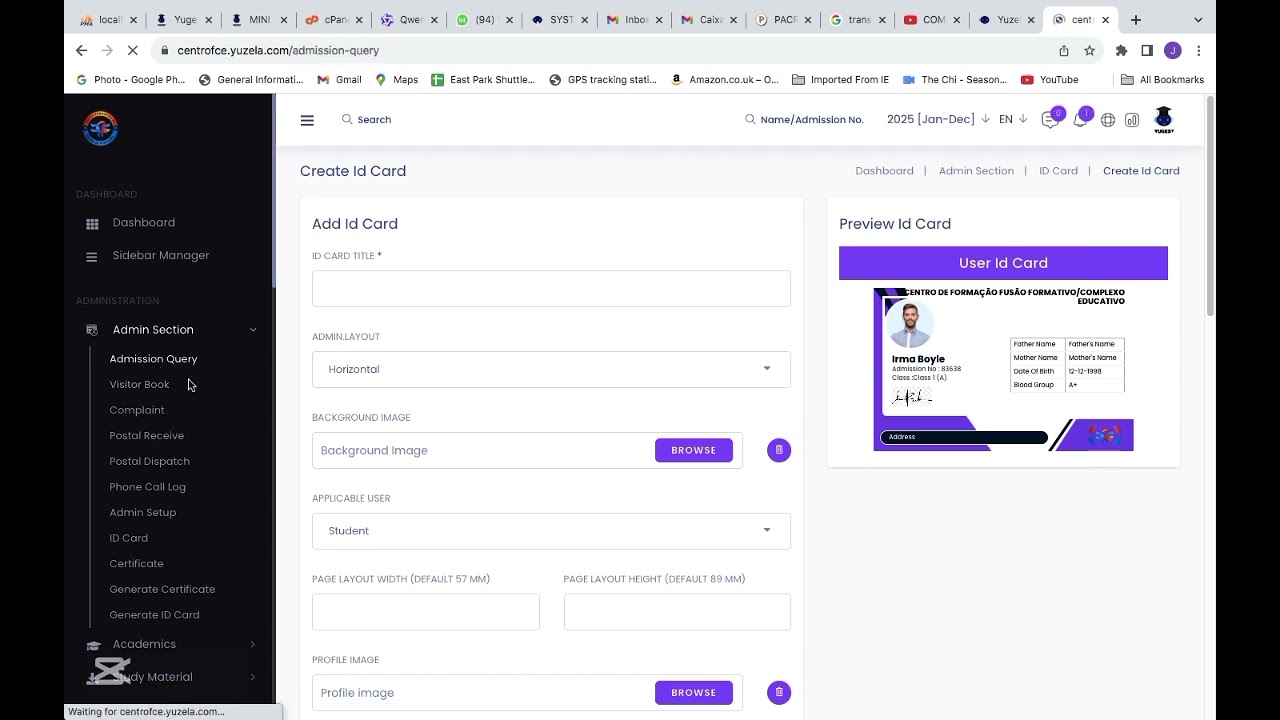Click the globe website icon
This screenshot has height=720, width=1280.
tap(1108, 120)
